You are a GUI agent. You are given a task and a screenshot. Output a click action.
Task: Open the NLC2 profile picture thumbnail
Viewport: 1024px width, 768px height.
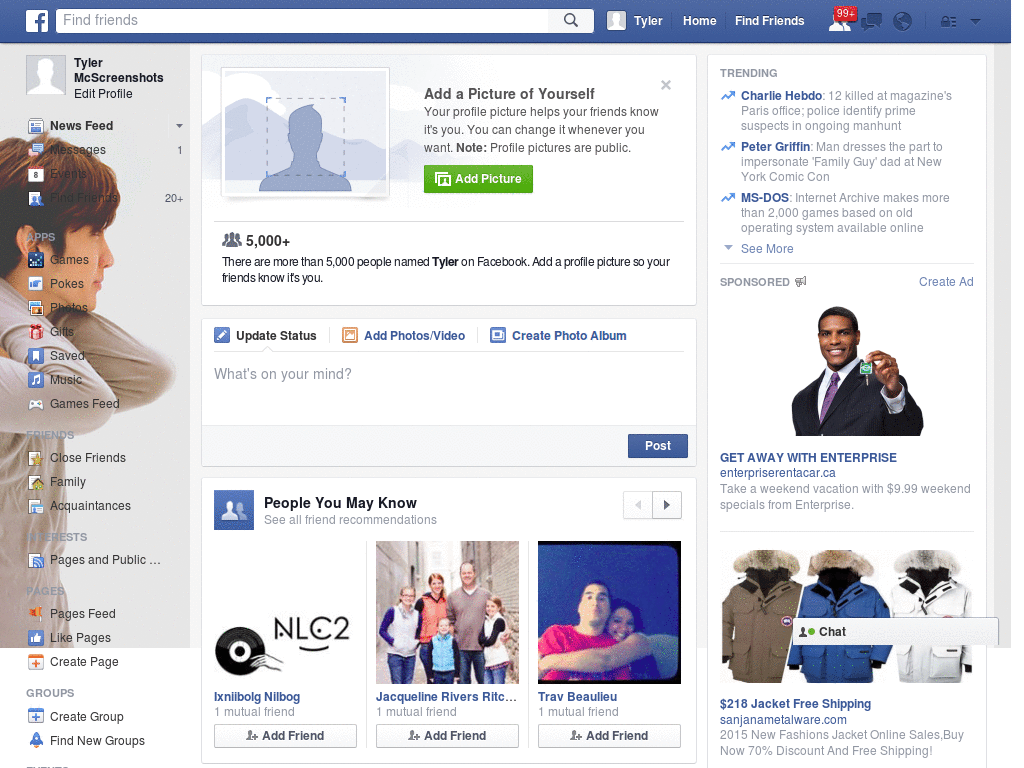[285, 613]
